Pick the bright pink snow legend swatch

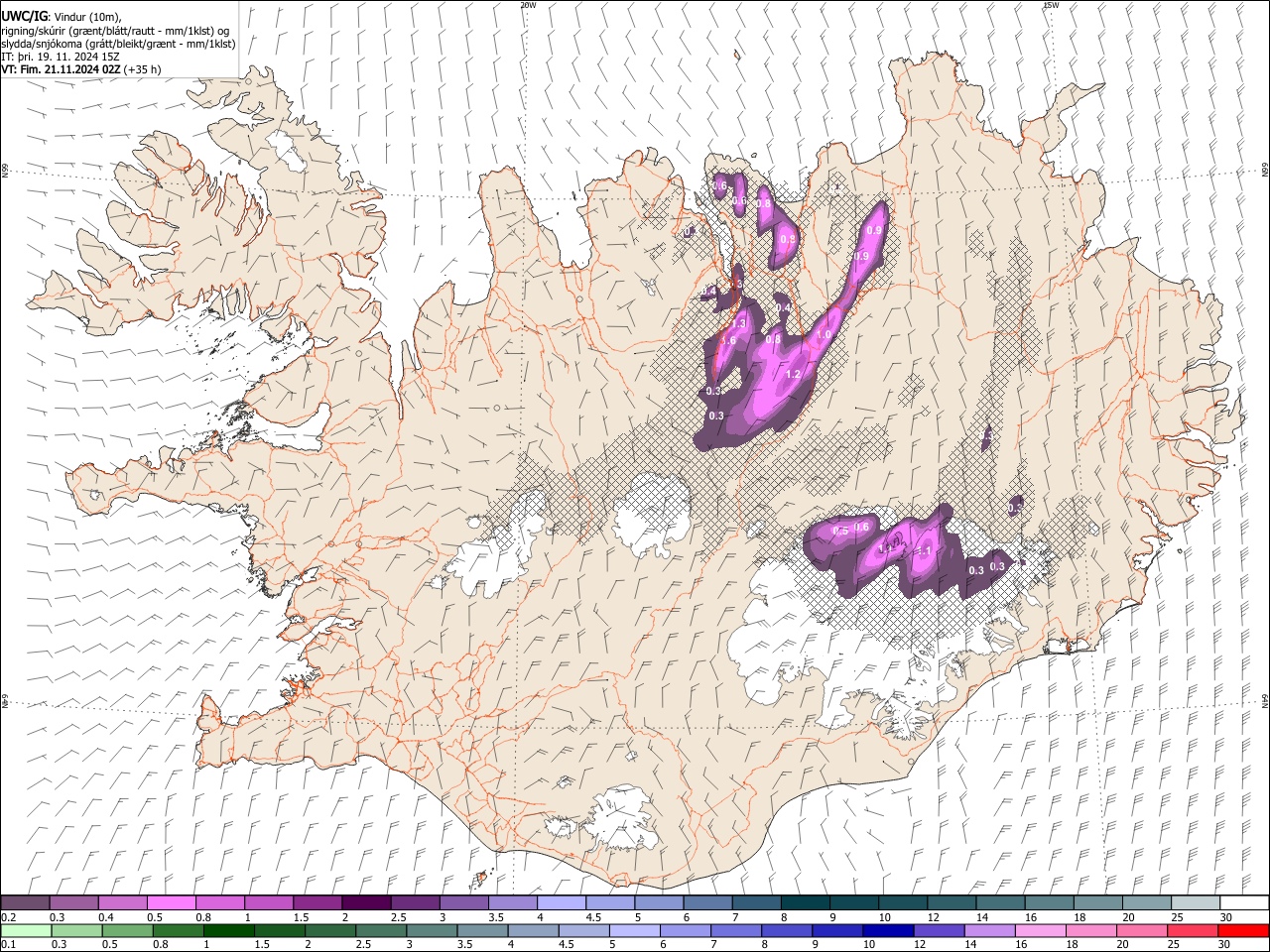(x=171, y=902)
